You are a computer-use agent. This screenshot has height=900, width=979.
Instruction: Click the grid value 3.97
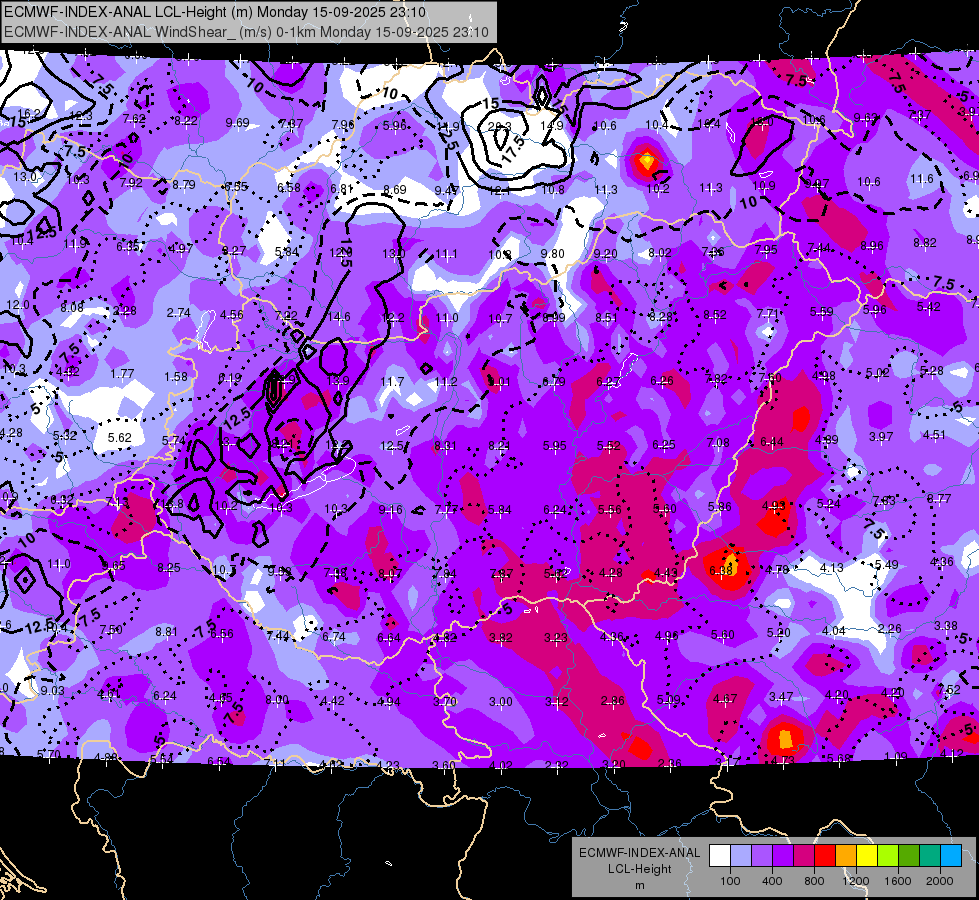pos(881,437)
